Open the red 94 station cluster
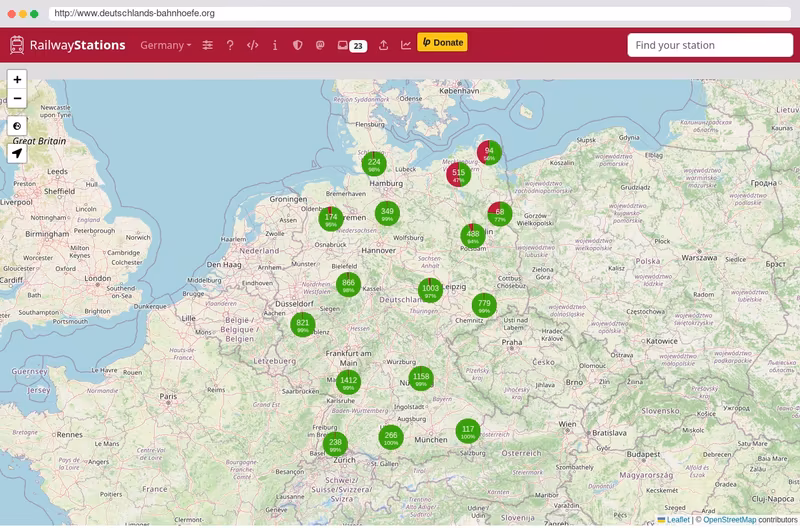This screenshot has width=800, height=528. click(489, 152)
